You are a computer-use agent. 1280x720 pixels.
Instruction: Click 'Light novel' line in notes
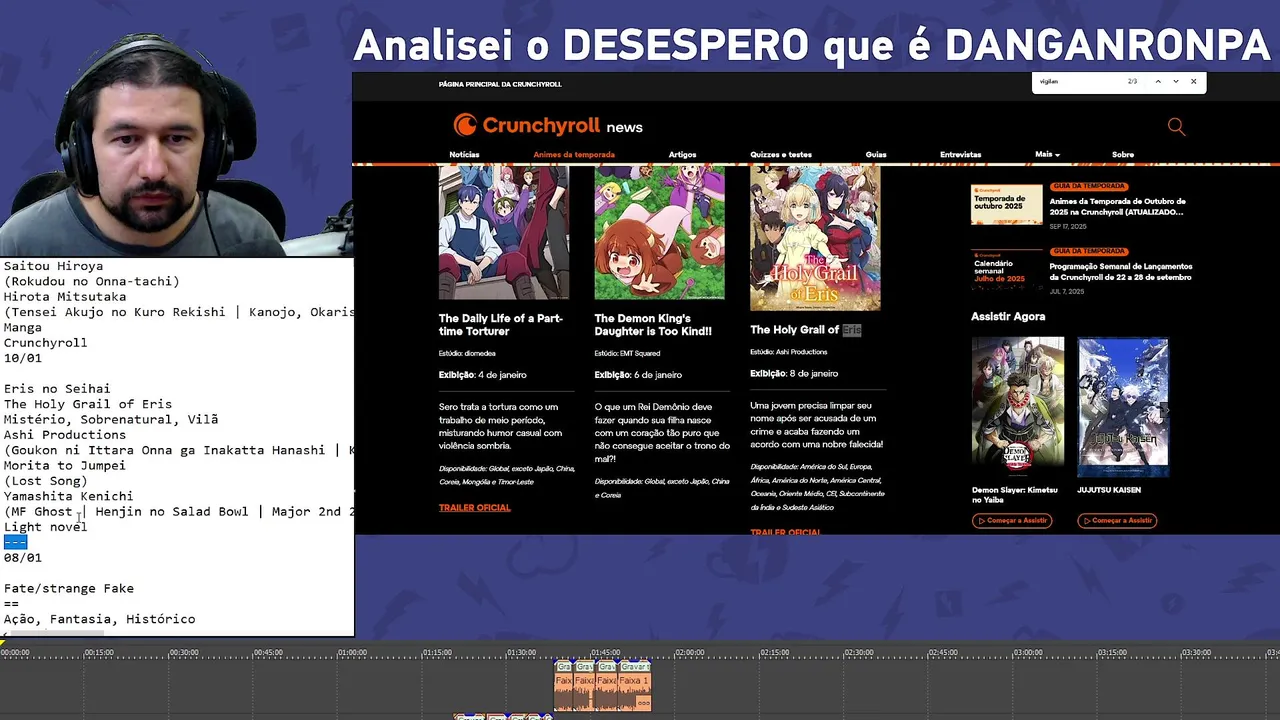[x=45, y=527]
